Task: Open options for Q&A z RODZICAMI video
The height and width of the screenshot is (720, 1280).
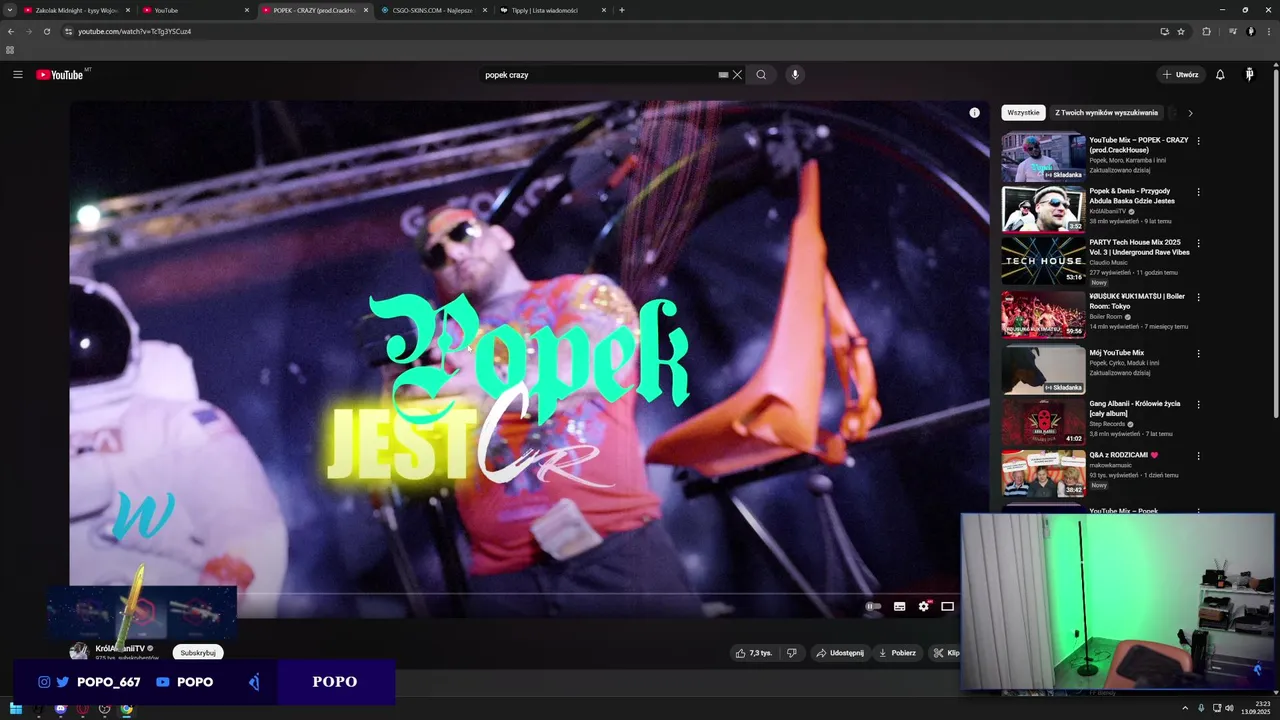Action: coord(1198,456)
